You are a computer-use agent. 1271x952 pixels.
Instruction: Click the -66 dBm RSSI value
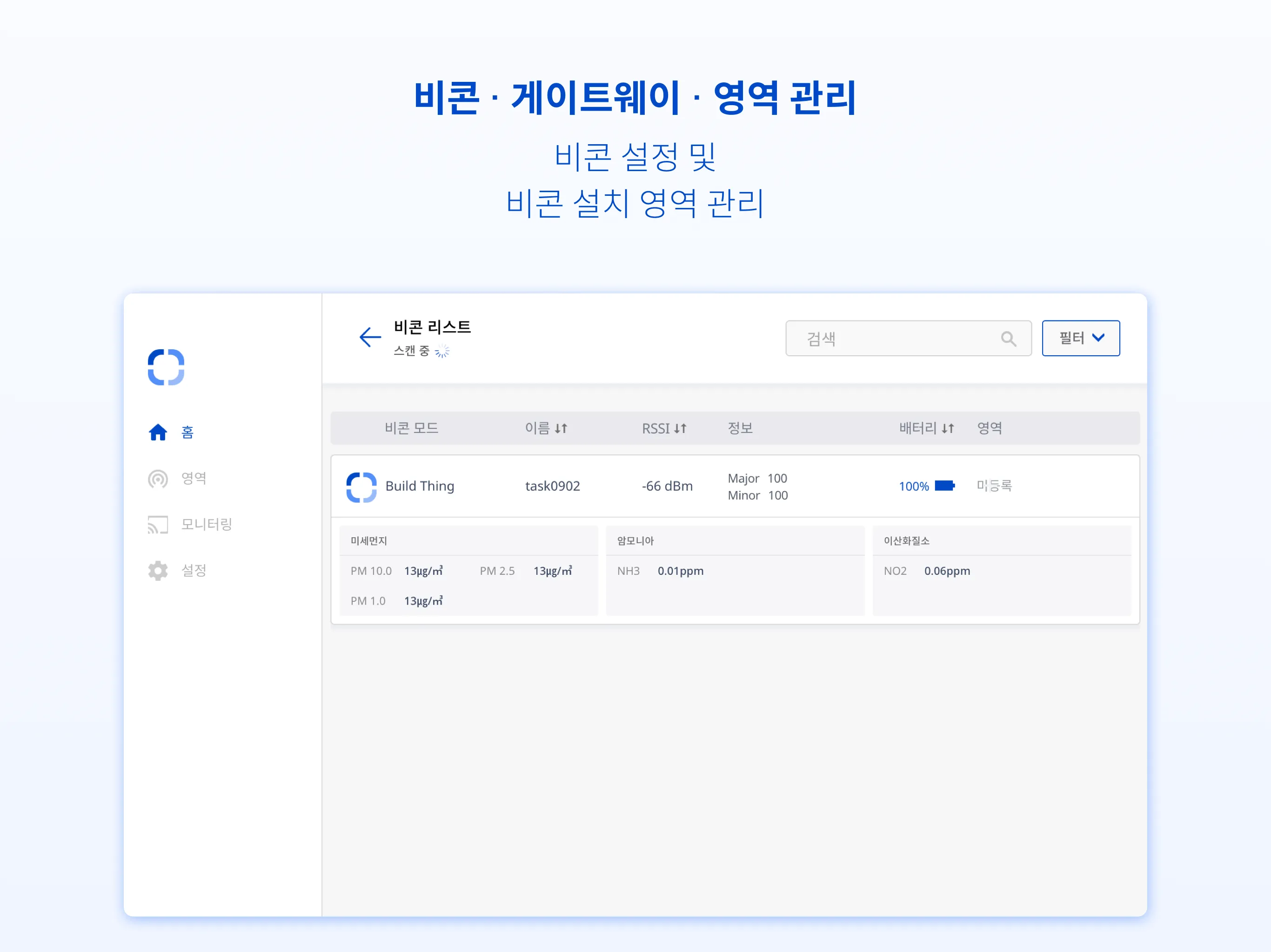coord(667,486)
